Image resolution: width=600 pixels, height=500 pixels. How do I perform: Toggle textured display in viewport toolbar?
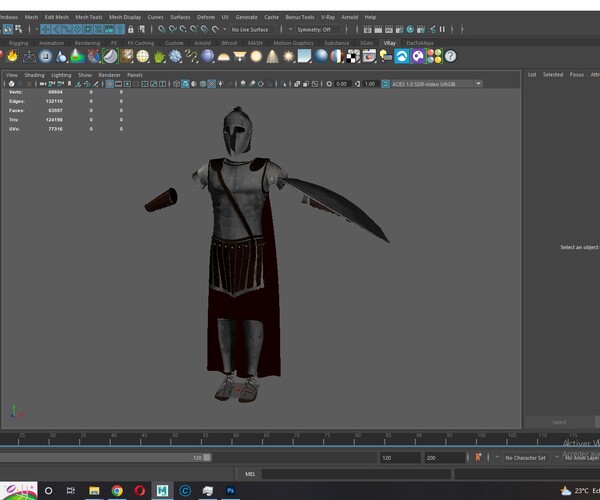click(212, 84)
